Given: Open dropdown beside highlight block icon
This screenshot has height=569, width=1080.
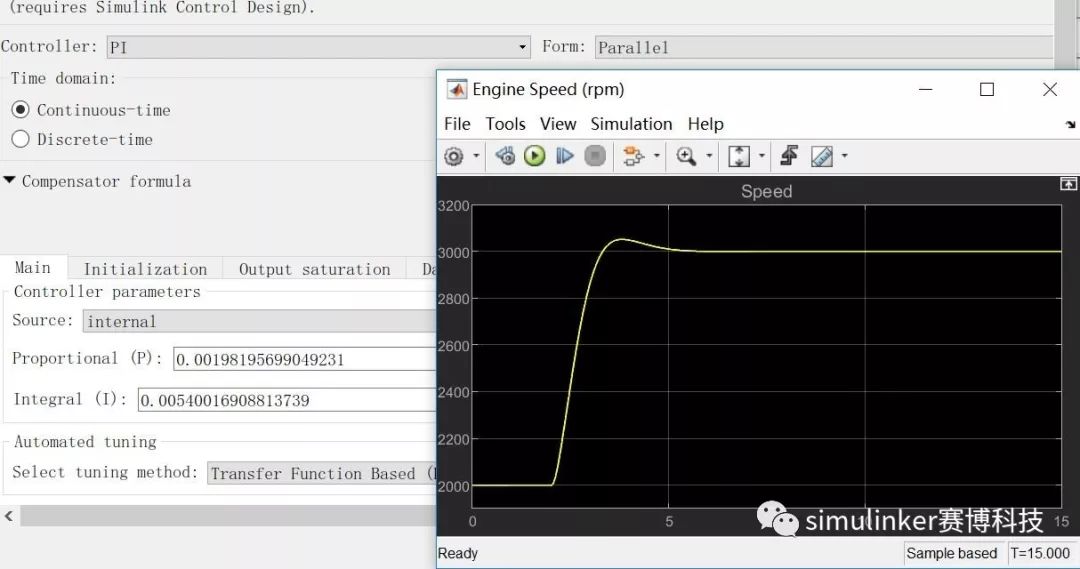Looking at the screenshot, I should (x=656, y=156).
